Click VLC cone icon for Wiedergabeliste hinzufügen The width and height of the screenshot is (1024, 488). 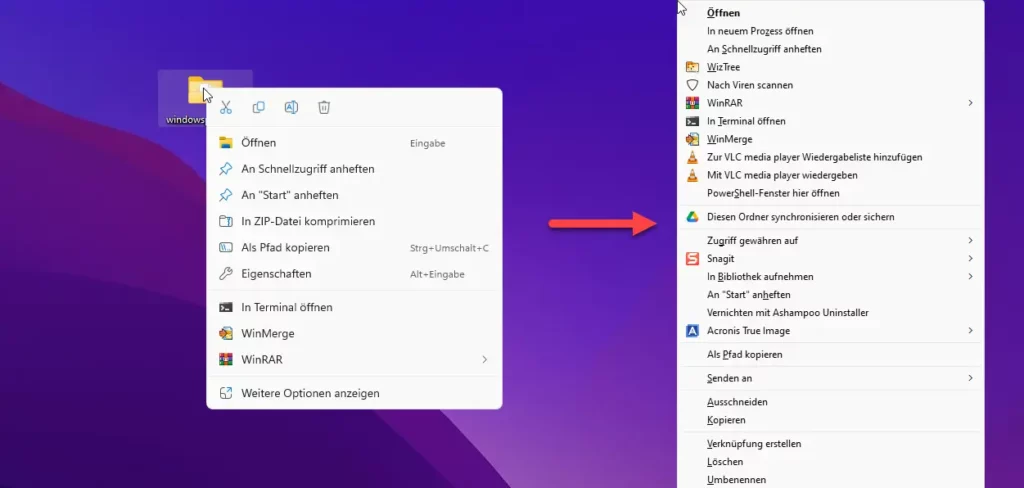click(x=692, y=157)
